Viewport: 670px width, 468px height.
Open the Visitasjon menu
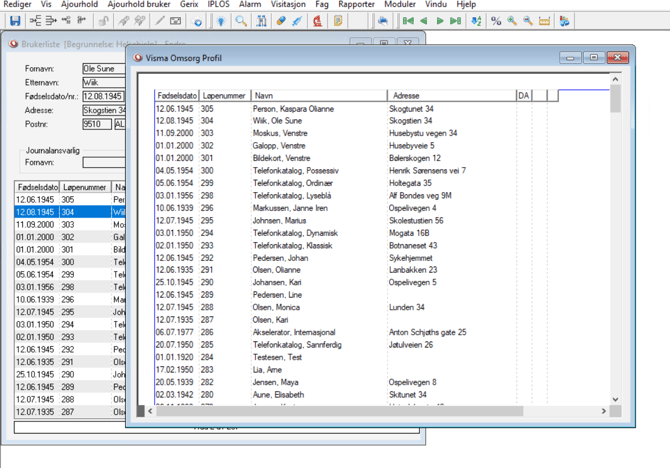pos(290,5)
